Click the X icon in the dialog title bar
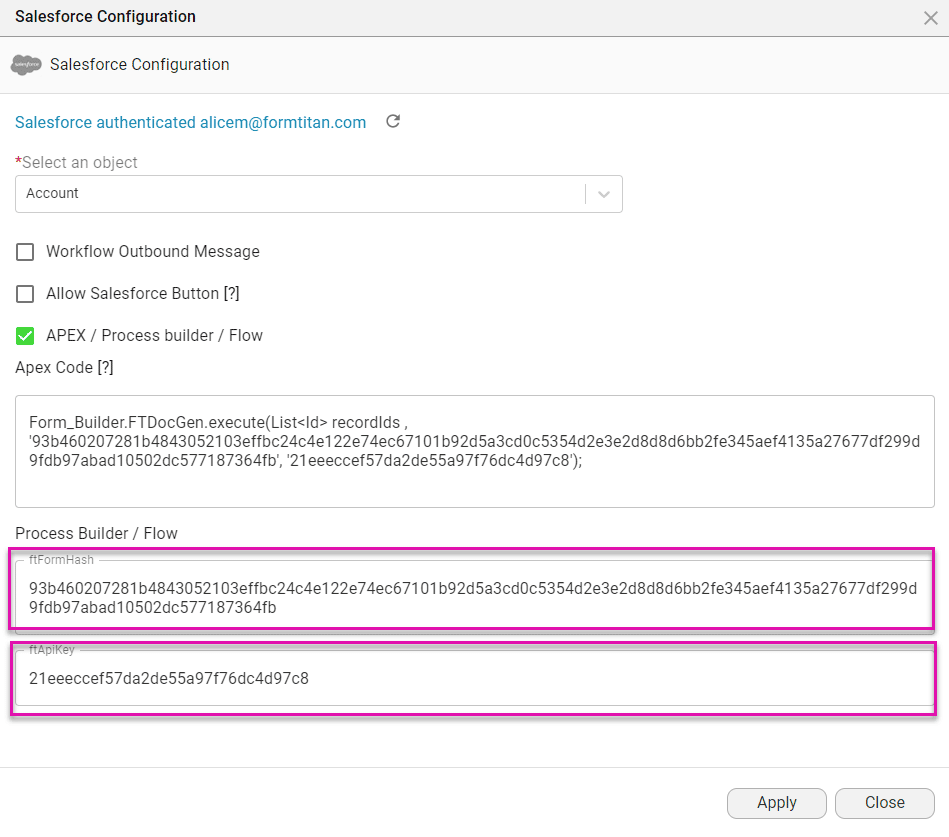The height and width of the screenshot is (837, 949). (929, 17)
